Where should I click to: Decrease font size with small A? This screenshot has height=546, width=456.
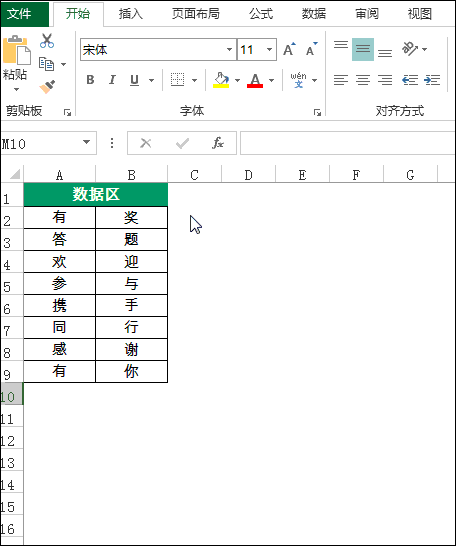click(x=312, y=49)
